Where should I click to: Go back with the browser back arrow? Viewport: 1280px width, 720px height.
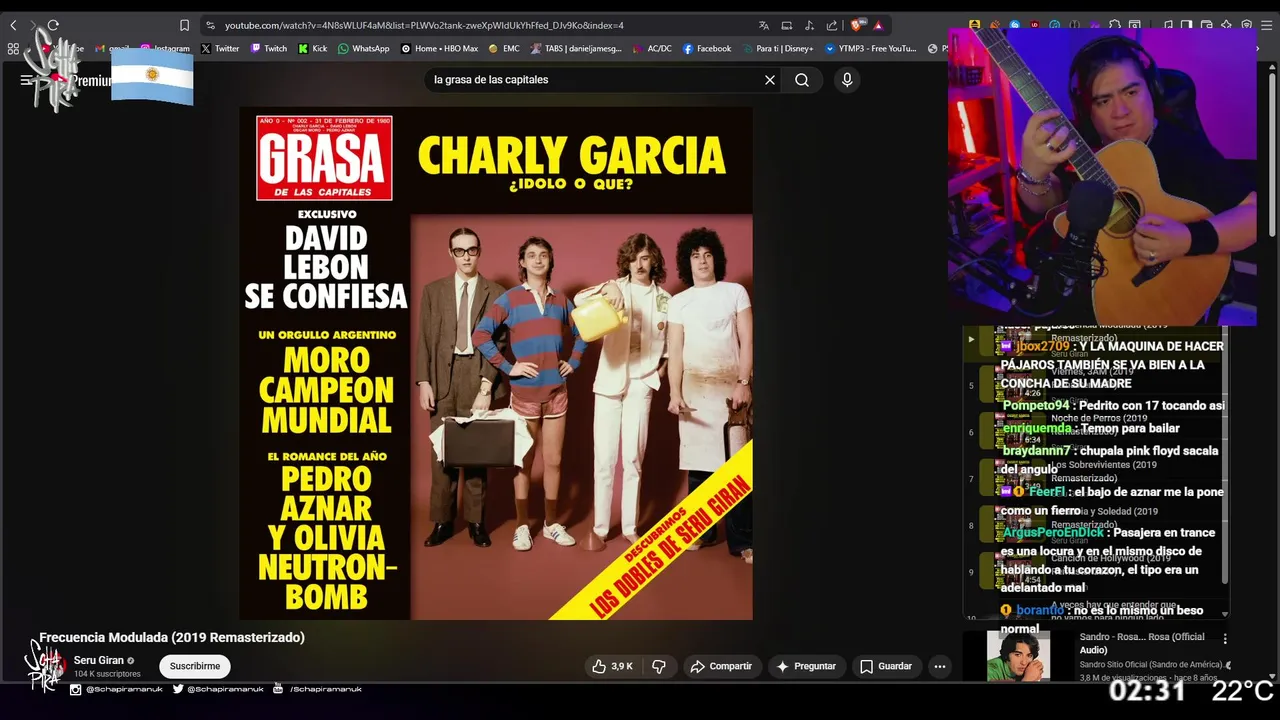click(x=13, y=25)
